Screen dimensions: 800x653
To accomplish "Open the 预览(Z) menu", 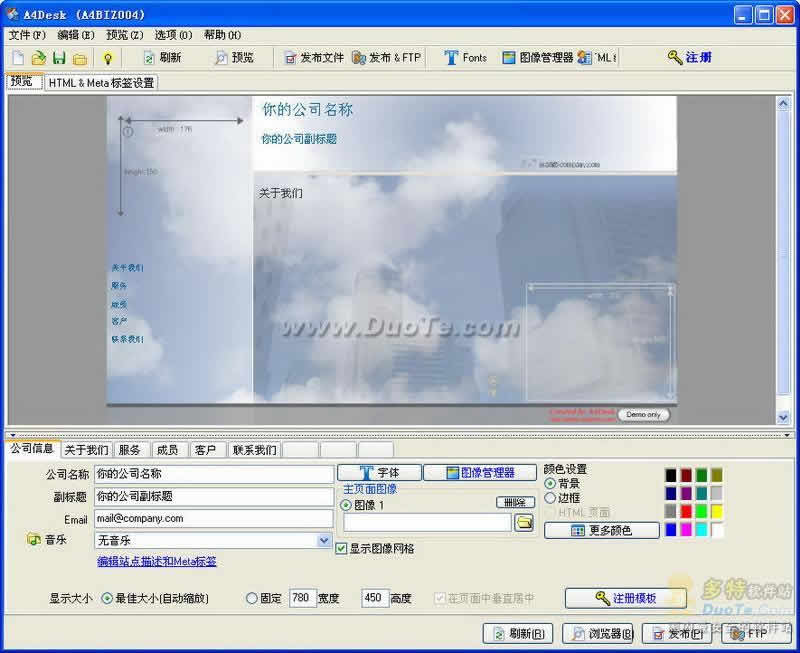I will (x=124, y=35).
